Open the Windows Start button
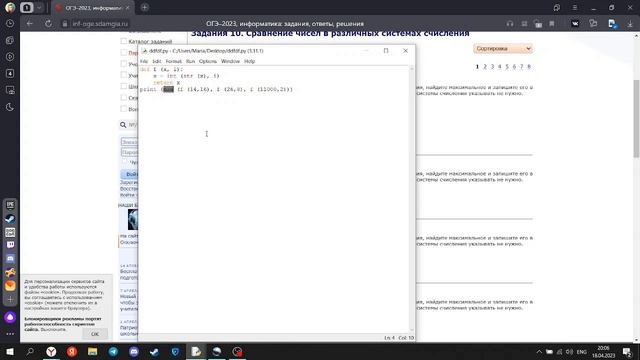Image resolution: width=640 pixels, height=360 pixels. coord(10,351)
